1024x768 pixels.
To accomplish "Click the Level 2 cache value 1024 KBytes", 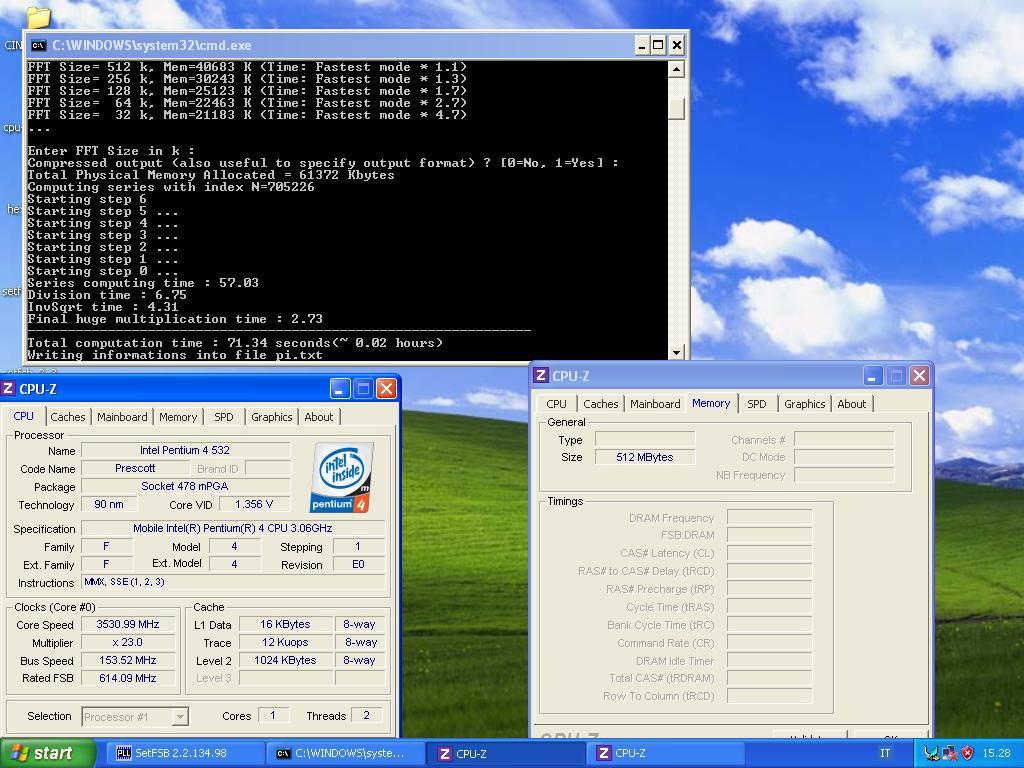I will tap(285, 660).
